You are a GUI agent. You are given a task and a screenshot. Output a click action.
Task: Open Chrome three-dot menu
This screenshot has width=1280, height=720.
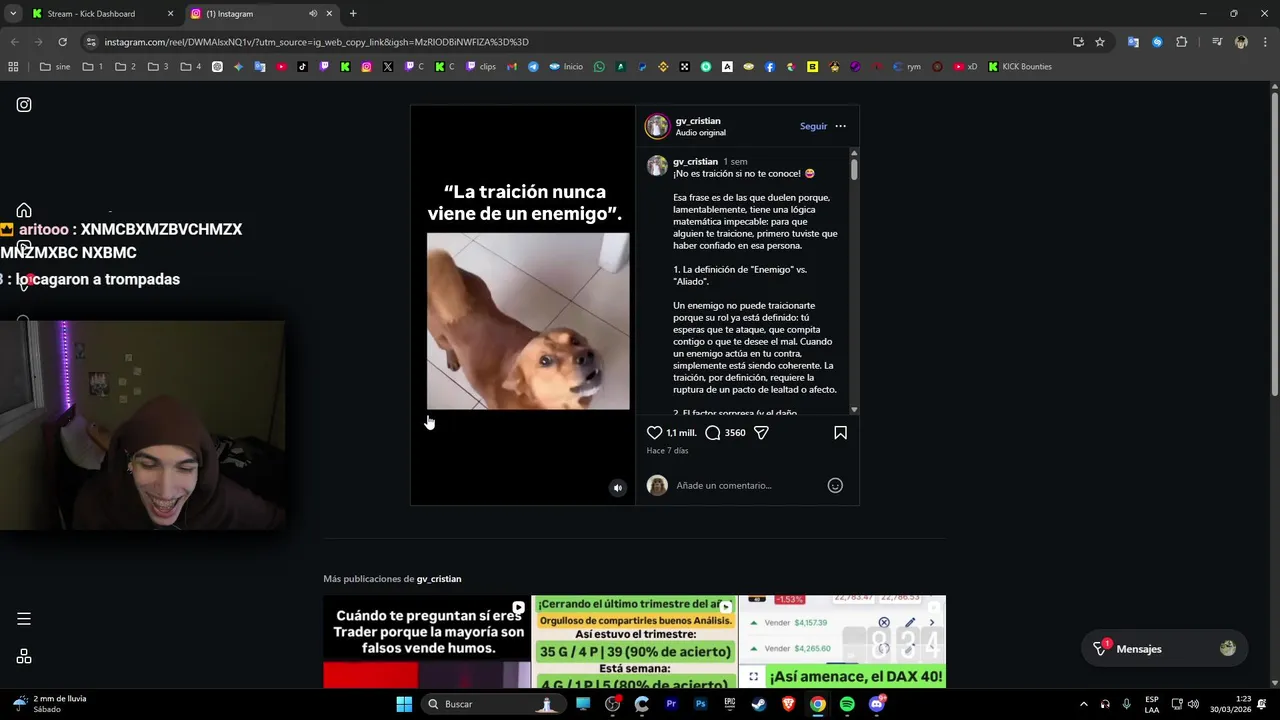[x=1265, y=42]
